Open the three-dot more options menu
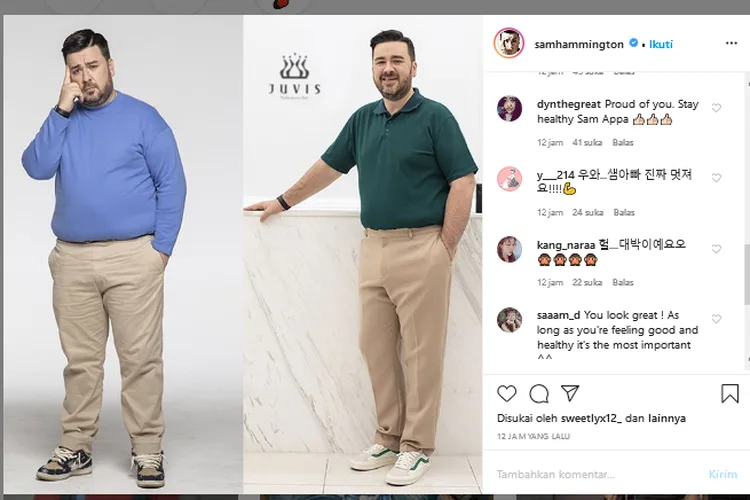This screenshot has width=750, height=500. point(731,44)
